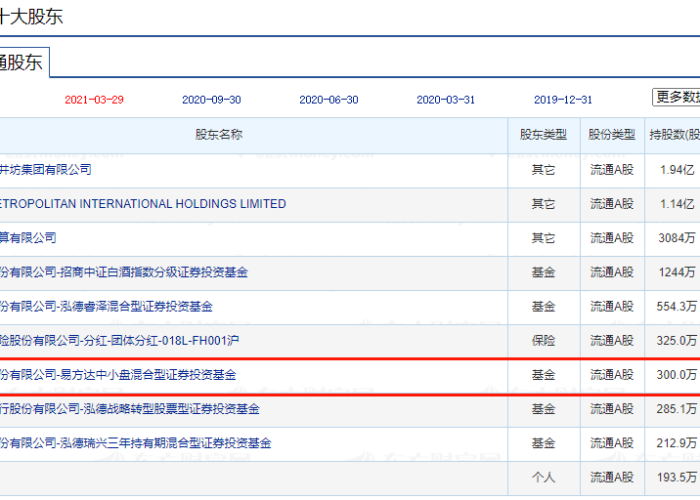This screenshot has height=500, width=700.
Task: Select the 193.5万 shareholding value
Action: click(x=677, y=478)
